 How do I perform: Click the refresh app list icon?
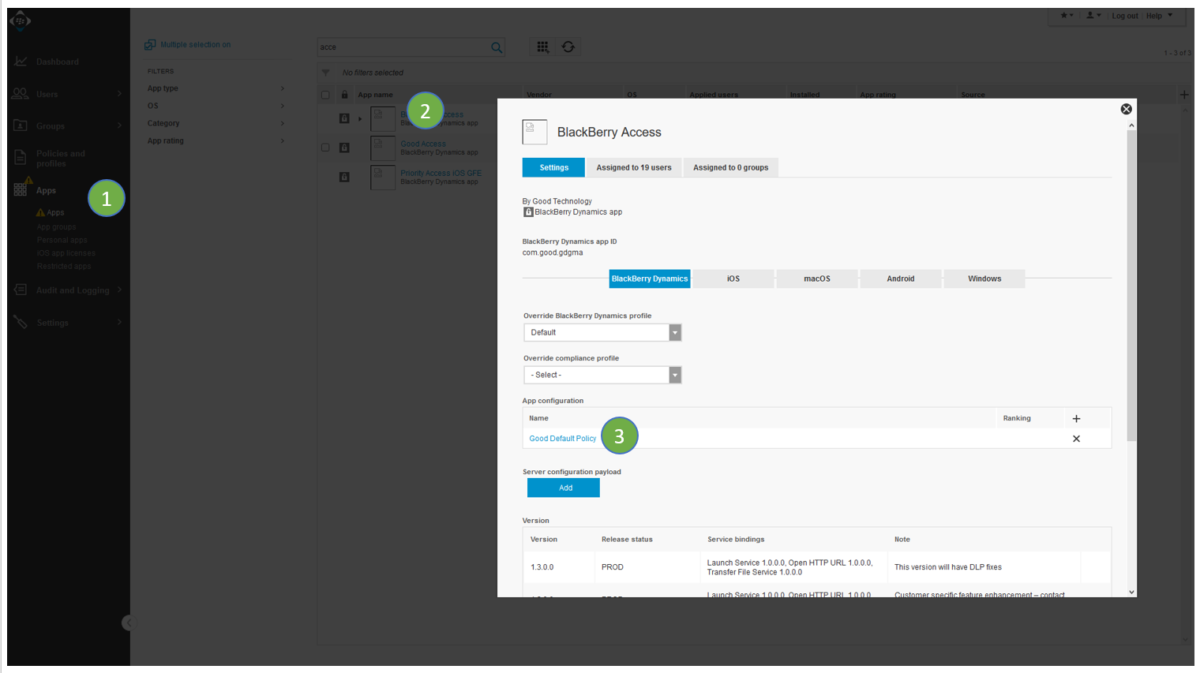pos(568,47)
